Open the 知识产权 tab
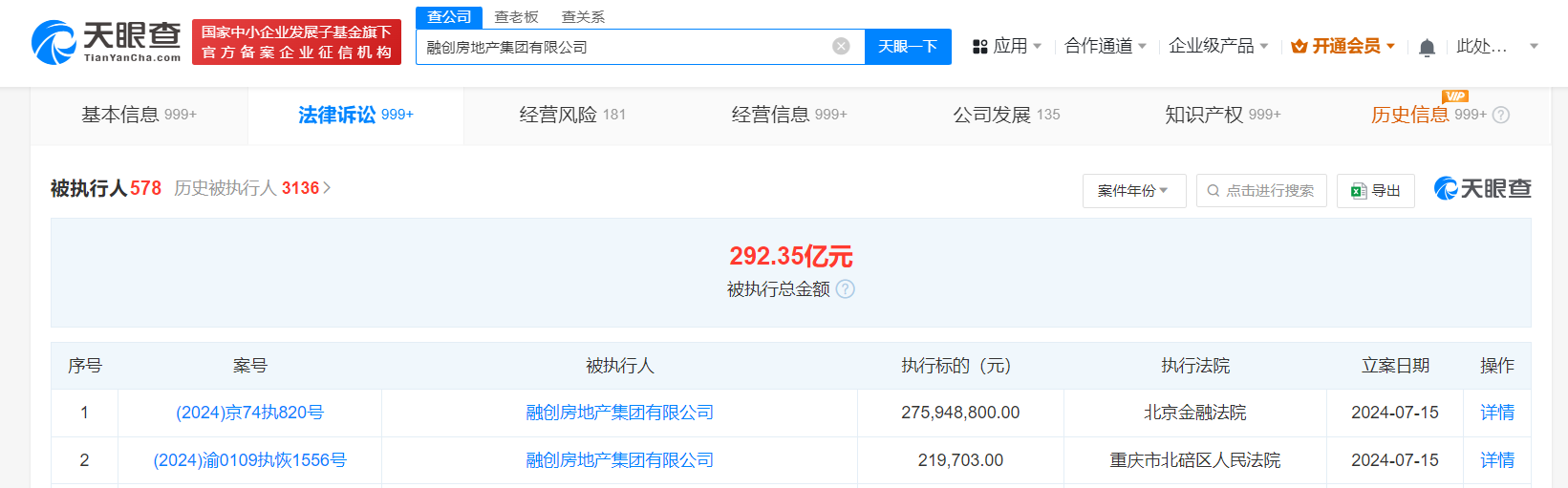The height and width of the screenshot is (488, 1568). 1222,115
